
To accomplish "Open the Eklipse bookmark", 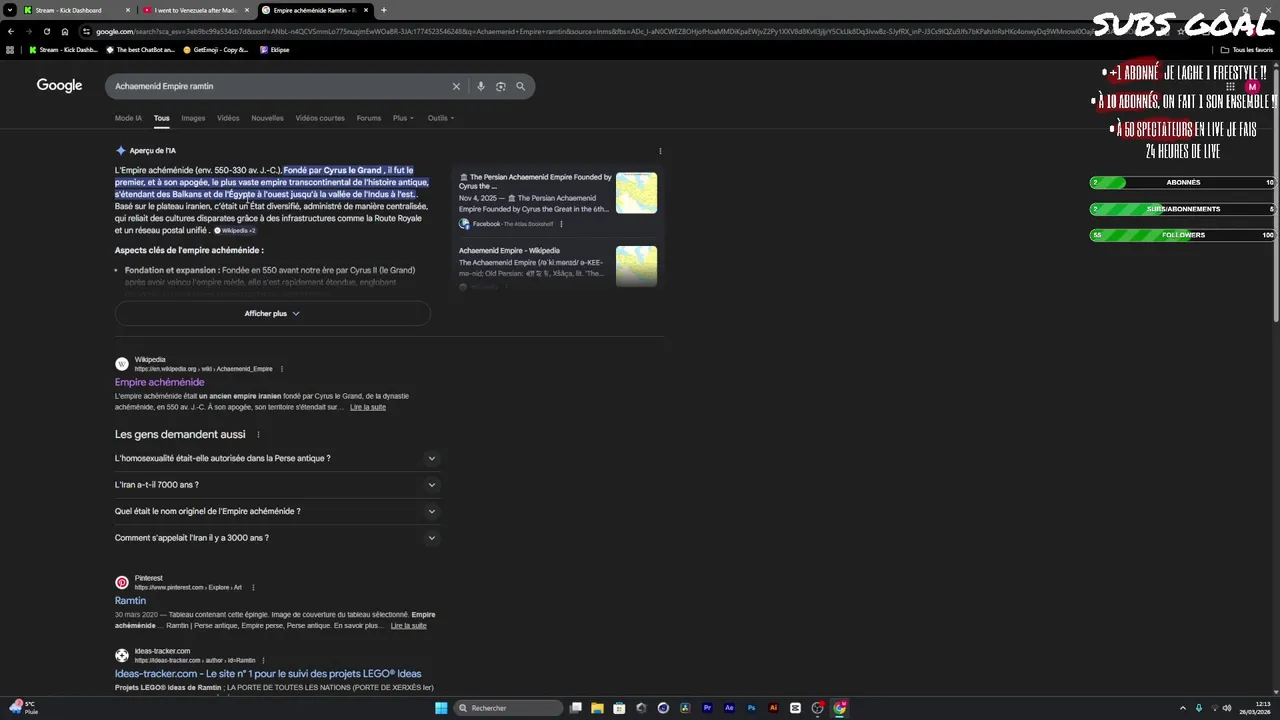I will click(275, 49).
